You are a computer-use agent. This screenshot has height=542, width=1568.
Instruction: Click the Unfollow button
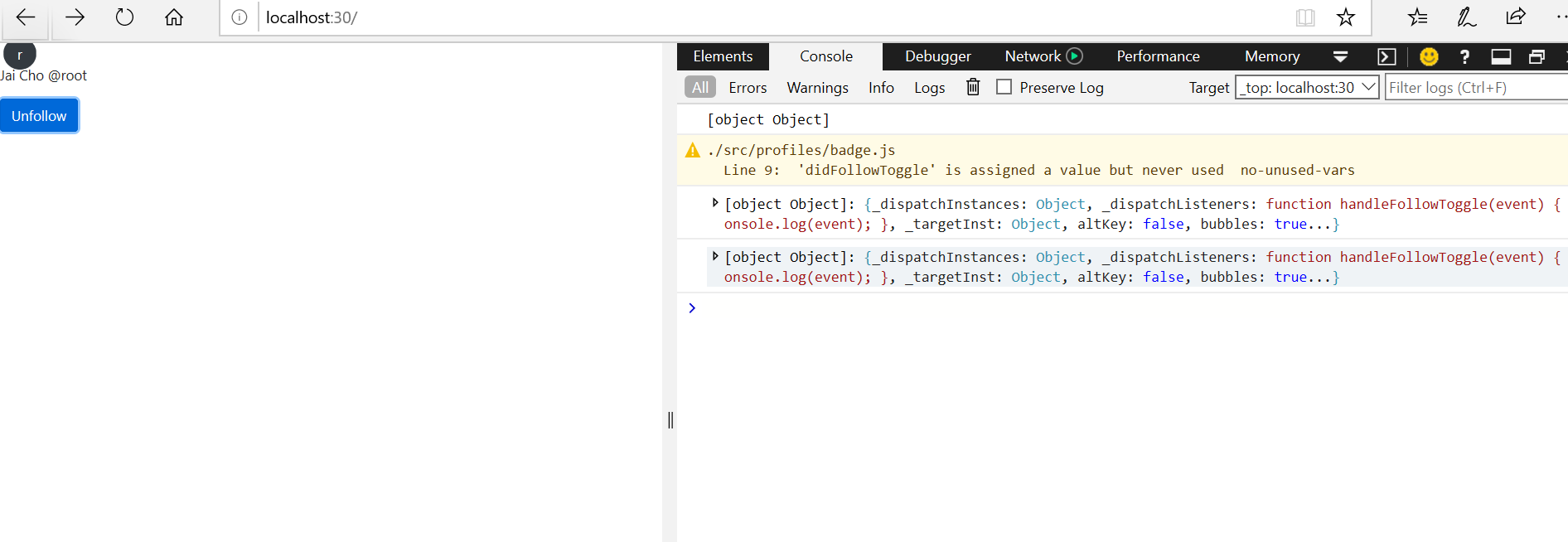39,115
